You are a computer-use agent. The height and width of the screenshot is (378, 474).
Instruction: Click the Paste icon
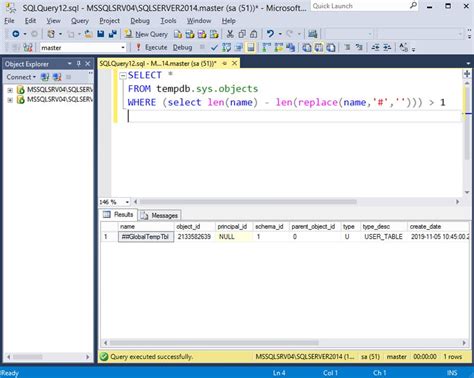(x=254, y=34)
